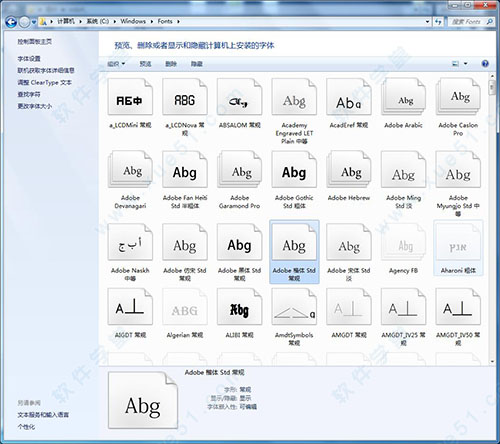The width and height of the screenshot is (500, 444).
Task: Open 字体设置 link in sidebar
Action: pyautogui.click(x=29, y=59)
